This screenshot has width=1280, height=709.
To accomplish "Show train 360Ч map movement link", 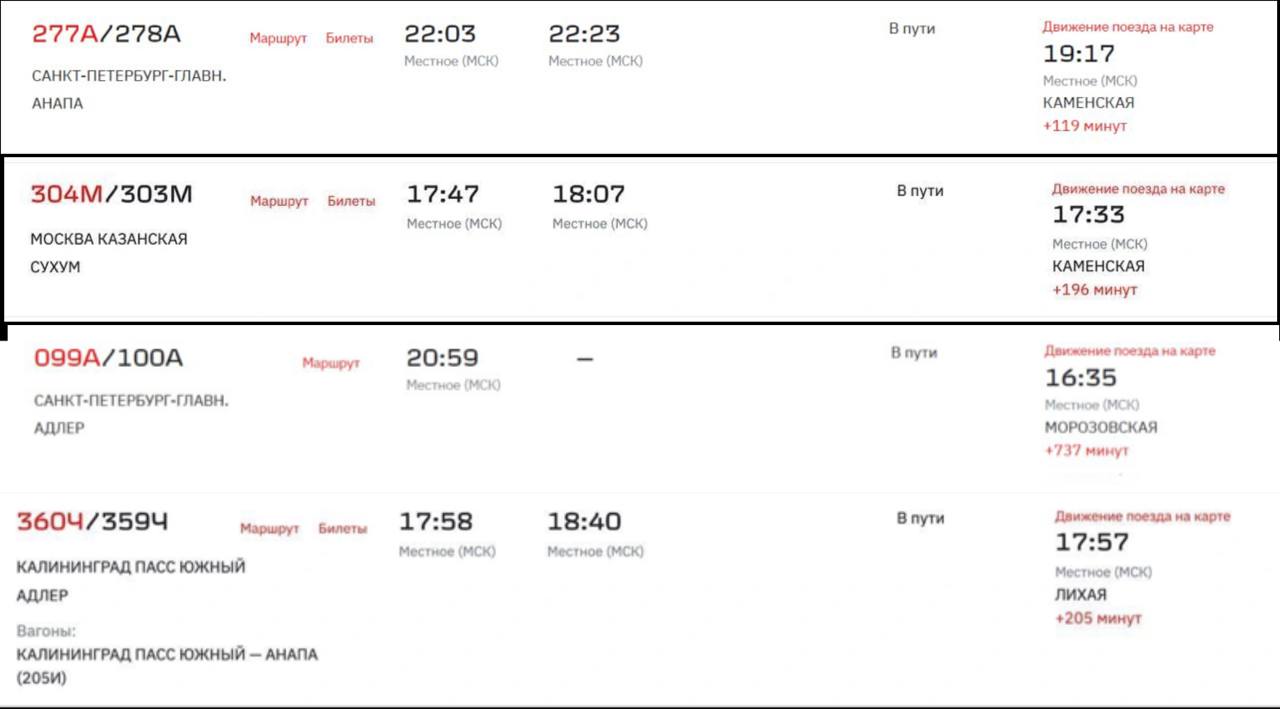I will (x=1142, y=517).
